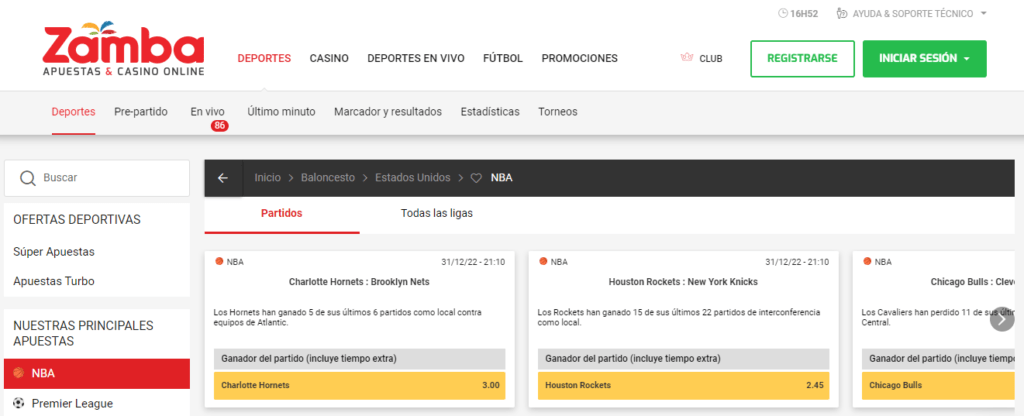Image resolution: width=1024 pixels, height=416 pixels.
Task: Select Houston Rockets odds 2.45
Action: click(x=683, y=385)
